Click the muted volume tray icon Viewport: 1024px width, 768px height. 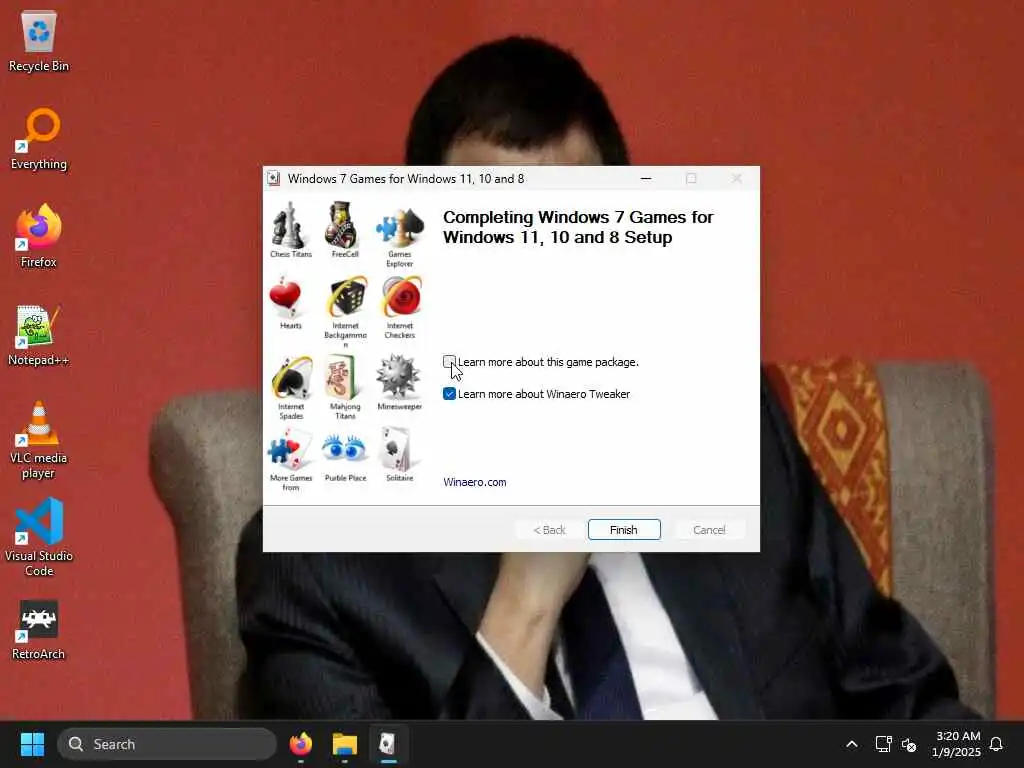pyautogui.click(x=908, y=744)
